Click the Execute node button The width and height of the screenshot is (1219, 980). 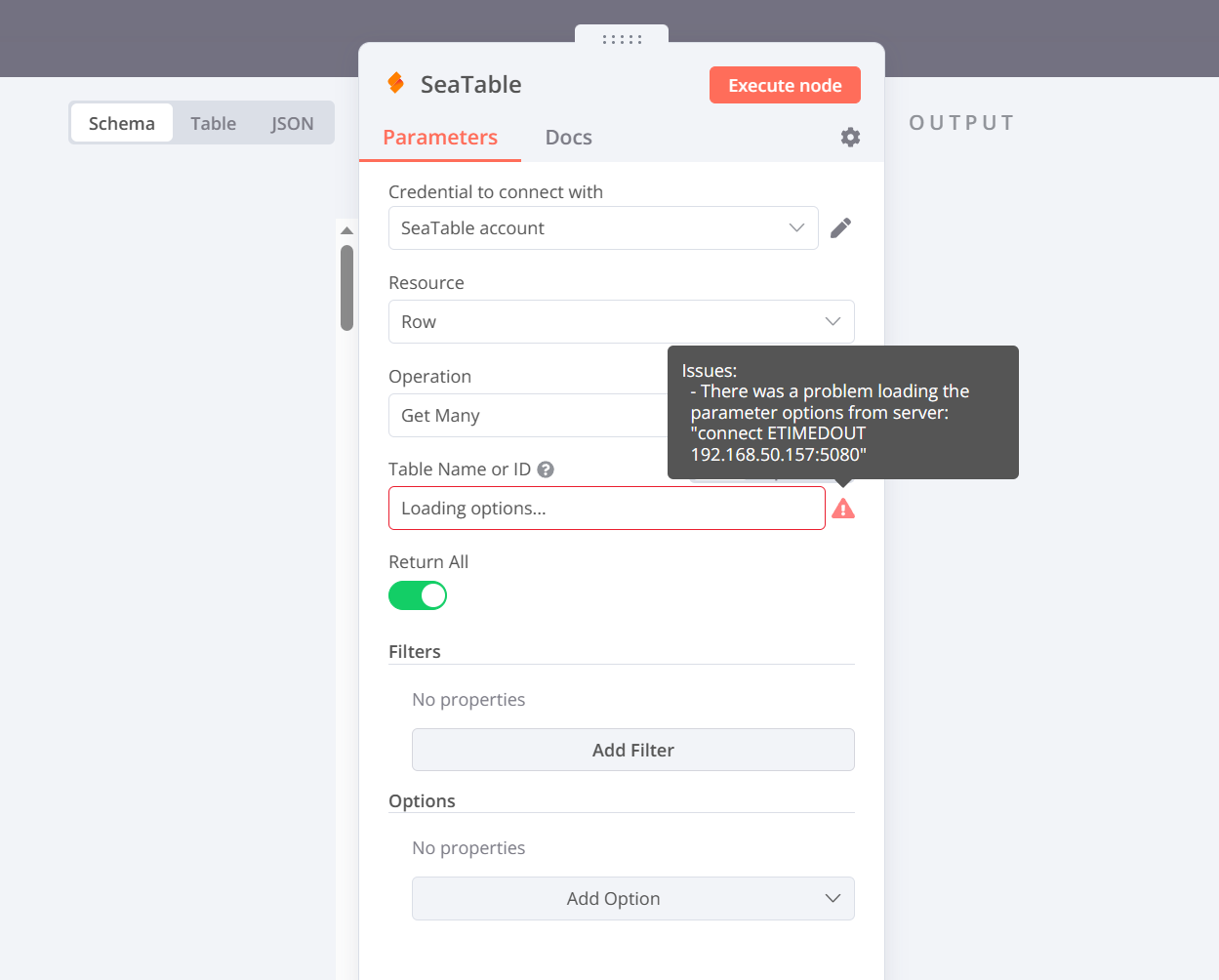click(x=785, y=85)
